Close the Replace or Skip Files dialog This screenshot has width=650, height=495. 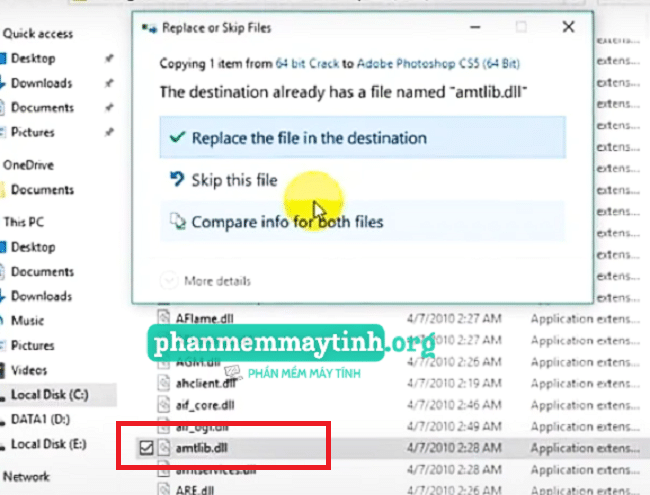click(x=568, y=27)
